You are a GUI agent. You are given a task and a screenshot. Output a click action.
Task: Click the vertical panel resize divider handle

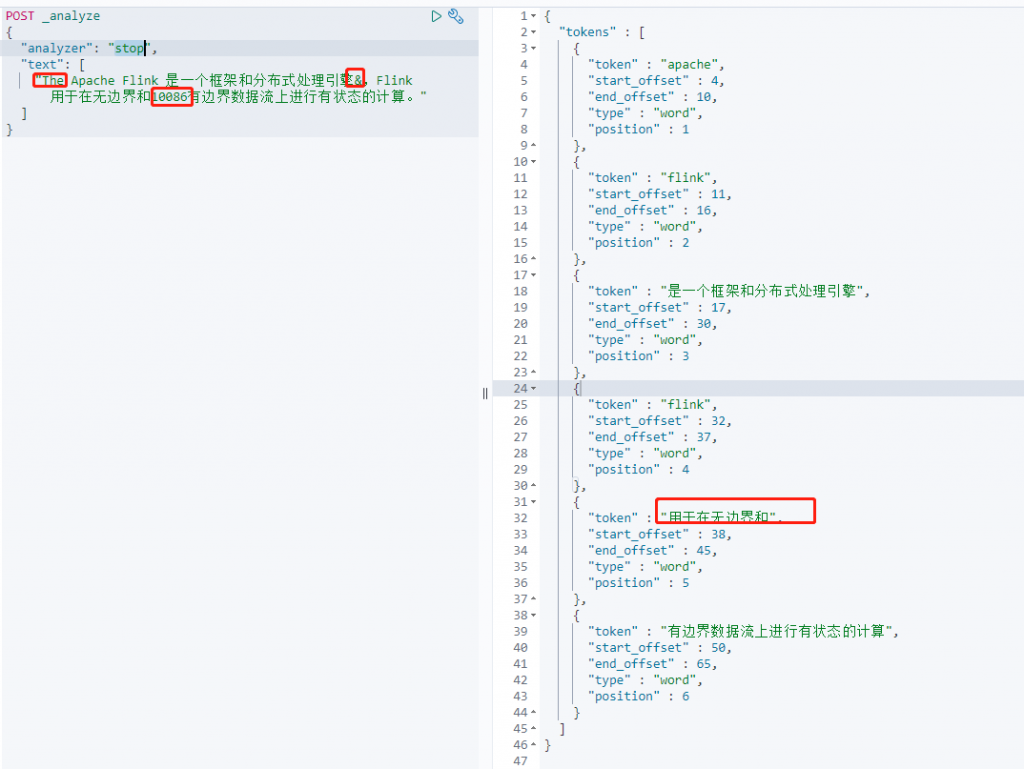point(485,393)
